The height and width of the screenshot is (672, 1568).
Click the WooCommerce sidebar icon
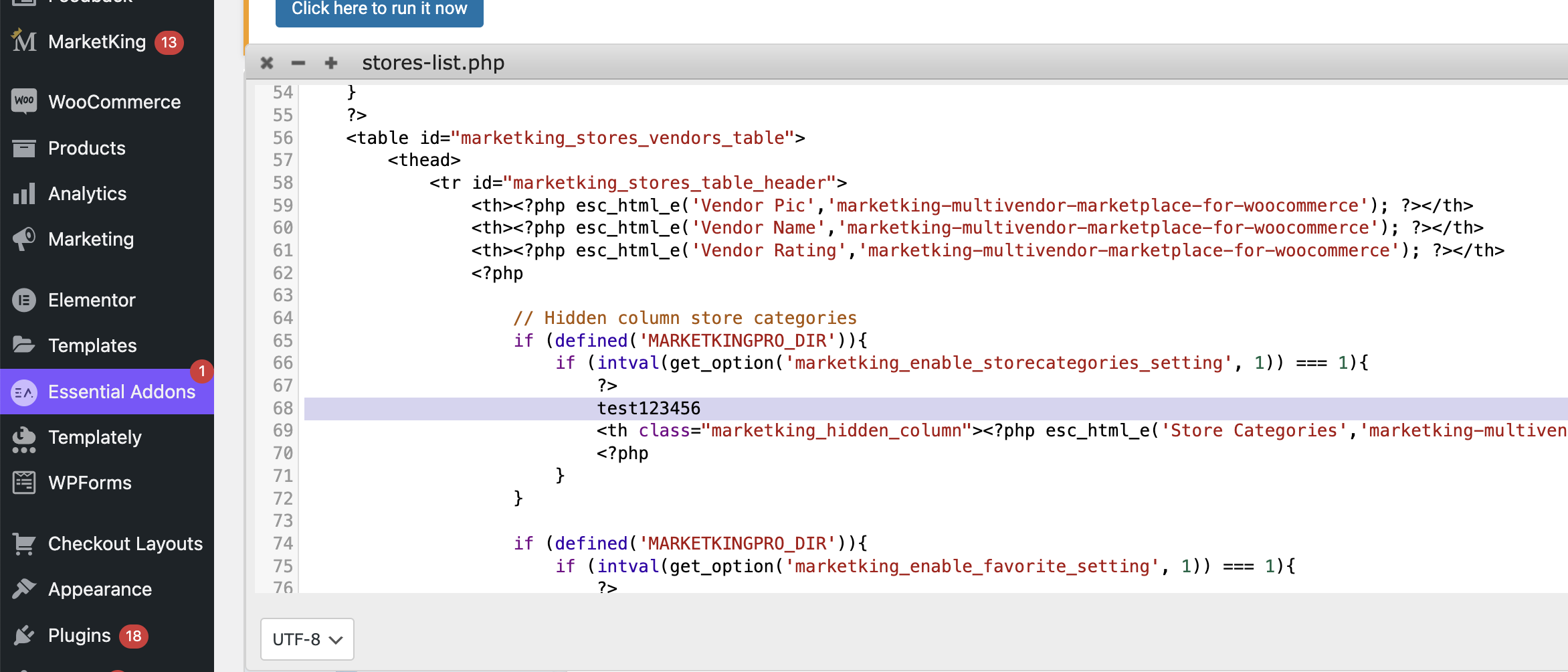24,101
